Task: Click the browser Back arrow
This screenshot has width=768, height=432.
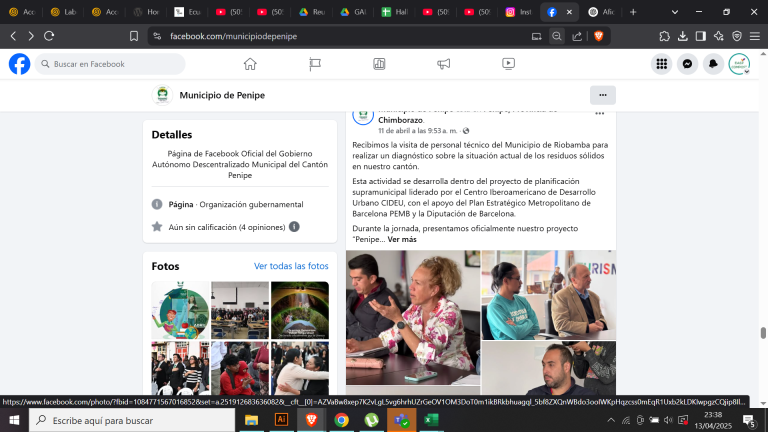Action: tap(13, 36)
